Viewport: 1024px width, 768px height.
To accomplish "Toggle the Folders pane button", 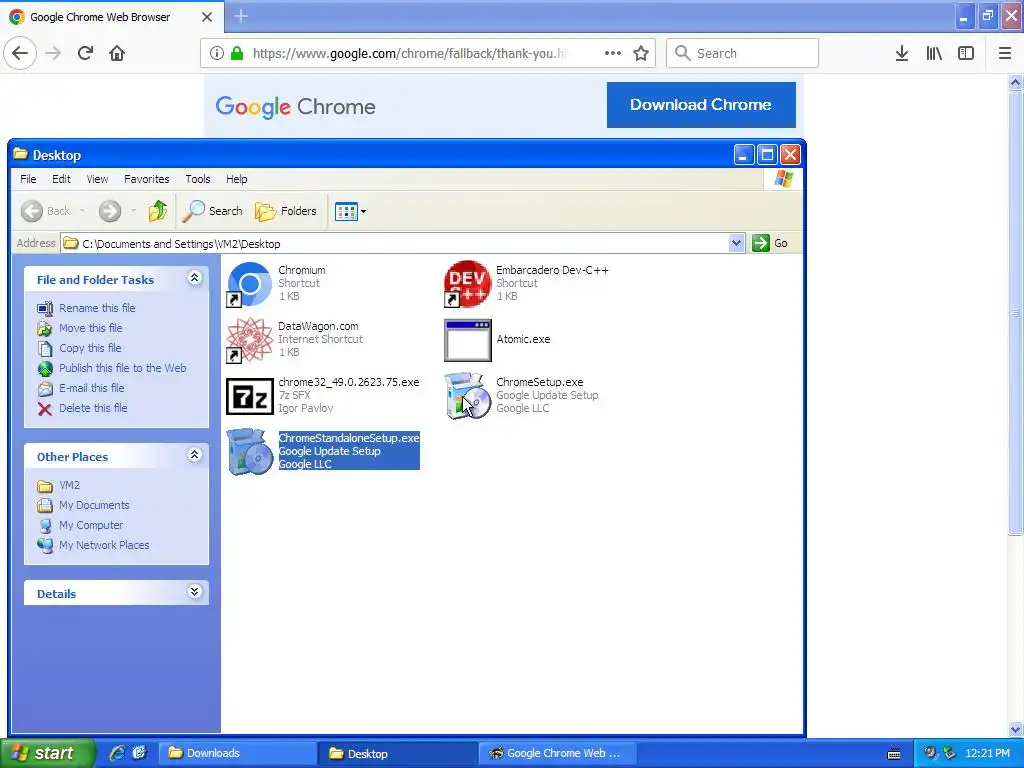I will click(x=285, y=211).
